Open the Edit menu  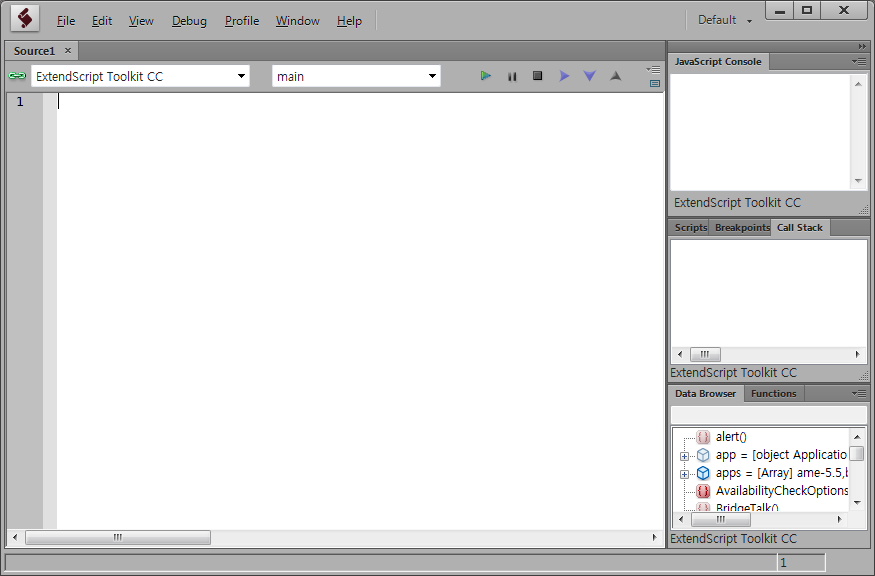coord(102,21)
